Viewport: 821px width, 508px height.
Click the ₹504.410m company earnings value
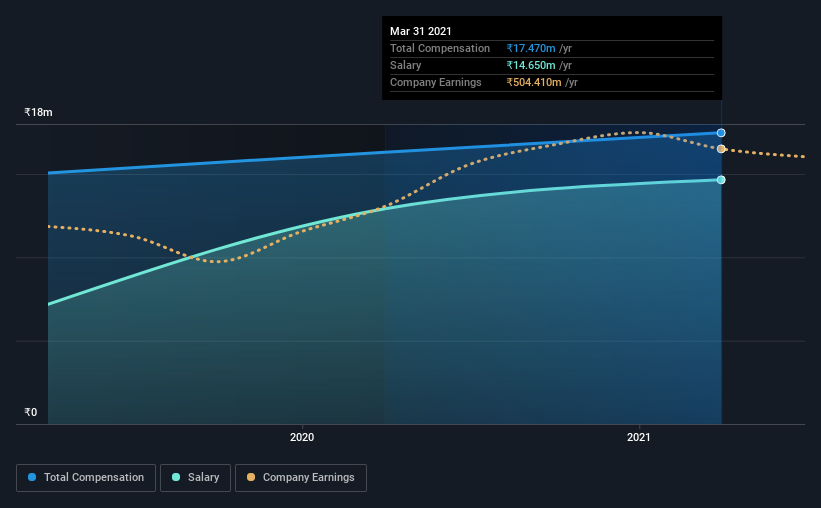[534, 83]
